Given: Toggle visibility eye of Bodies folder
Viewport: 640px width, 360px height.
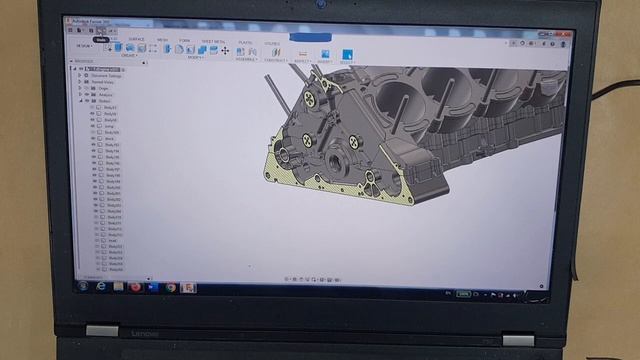Looking at the screenshot, I should tap(87, 101).
